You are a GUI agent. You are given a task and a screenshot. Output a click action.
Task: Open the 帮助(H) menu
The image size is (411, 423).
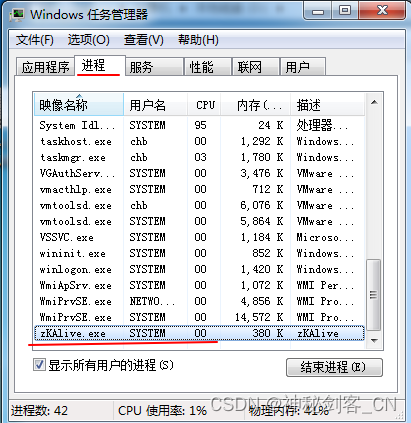[x=198, y=40]
